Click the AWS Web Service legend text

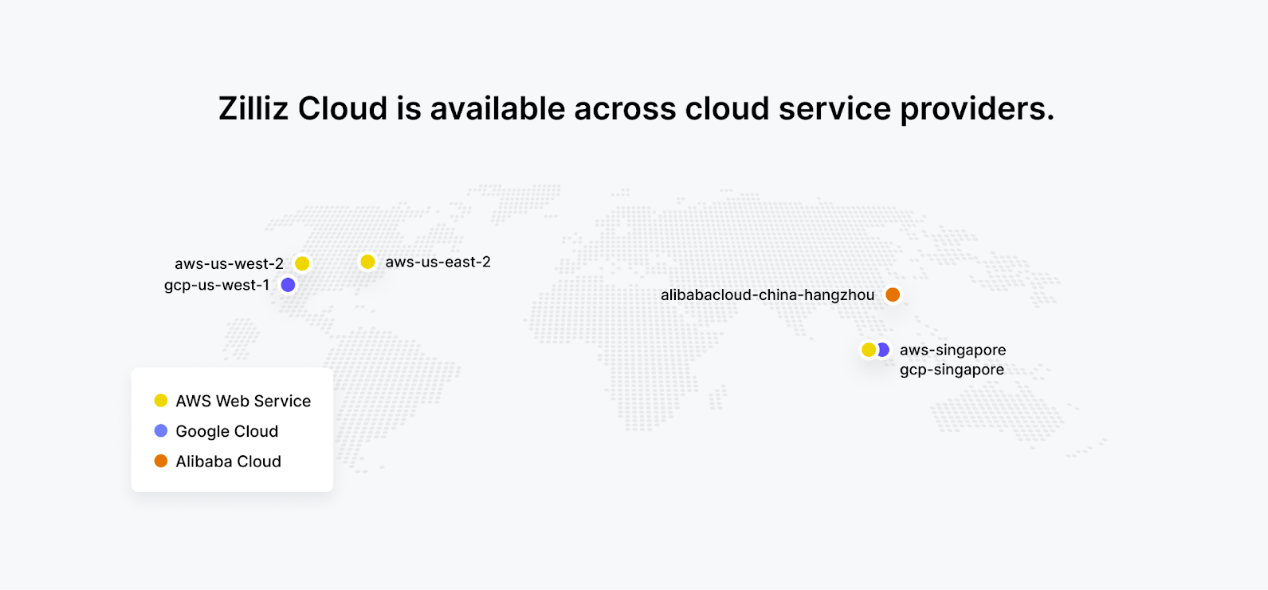[243, 401]
